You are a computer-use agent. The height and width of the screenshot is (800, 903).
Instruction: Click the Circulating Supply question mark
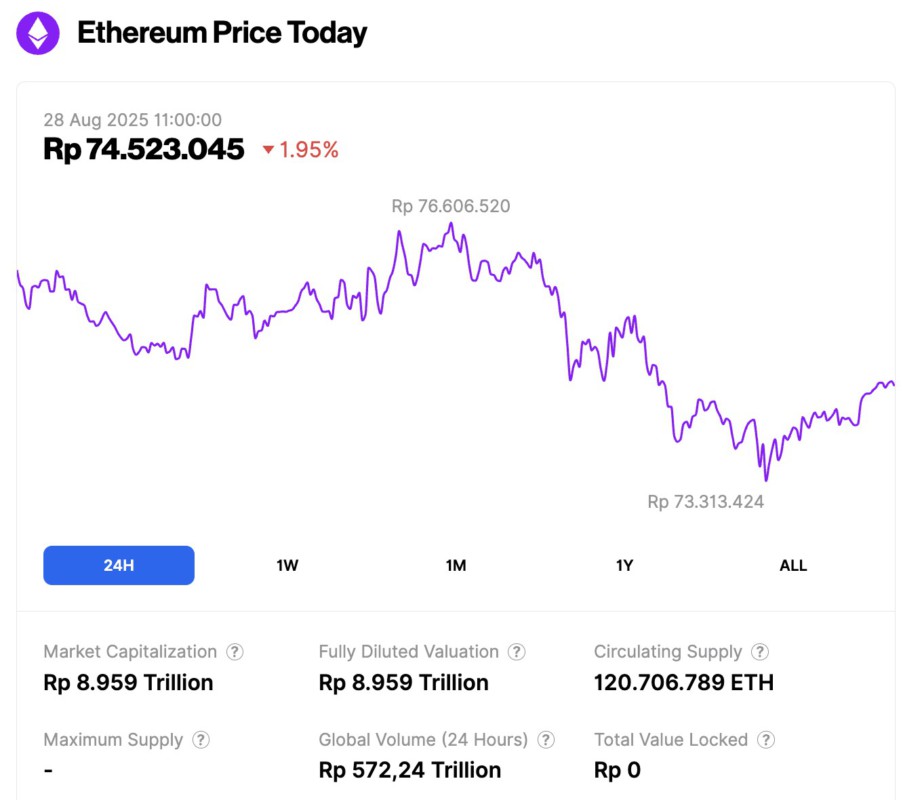760,651
